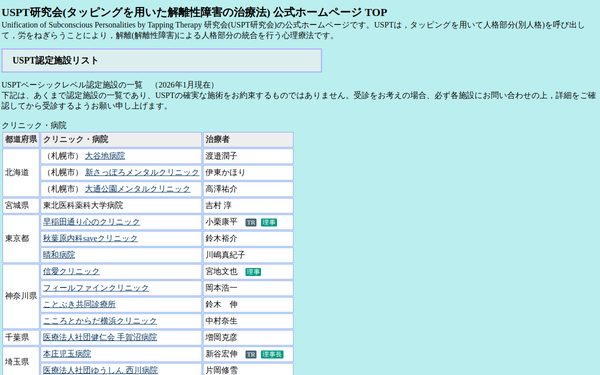Click therapist name 宮地文也
Viewport: 600px width, 375px height.
click(x=221, y=271)
